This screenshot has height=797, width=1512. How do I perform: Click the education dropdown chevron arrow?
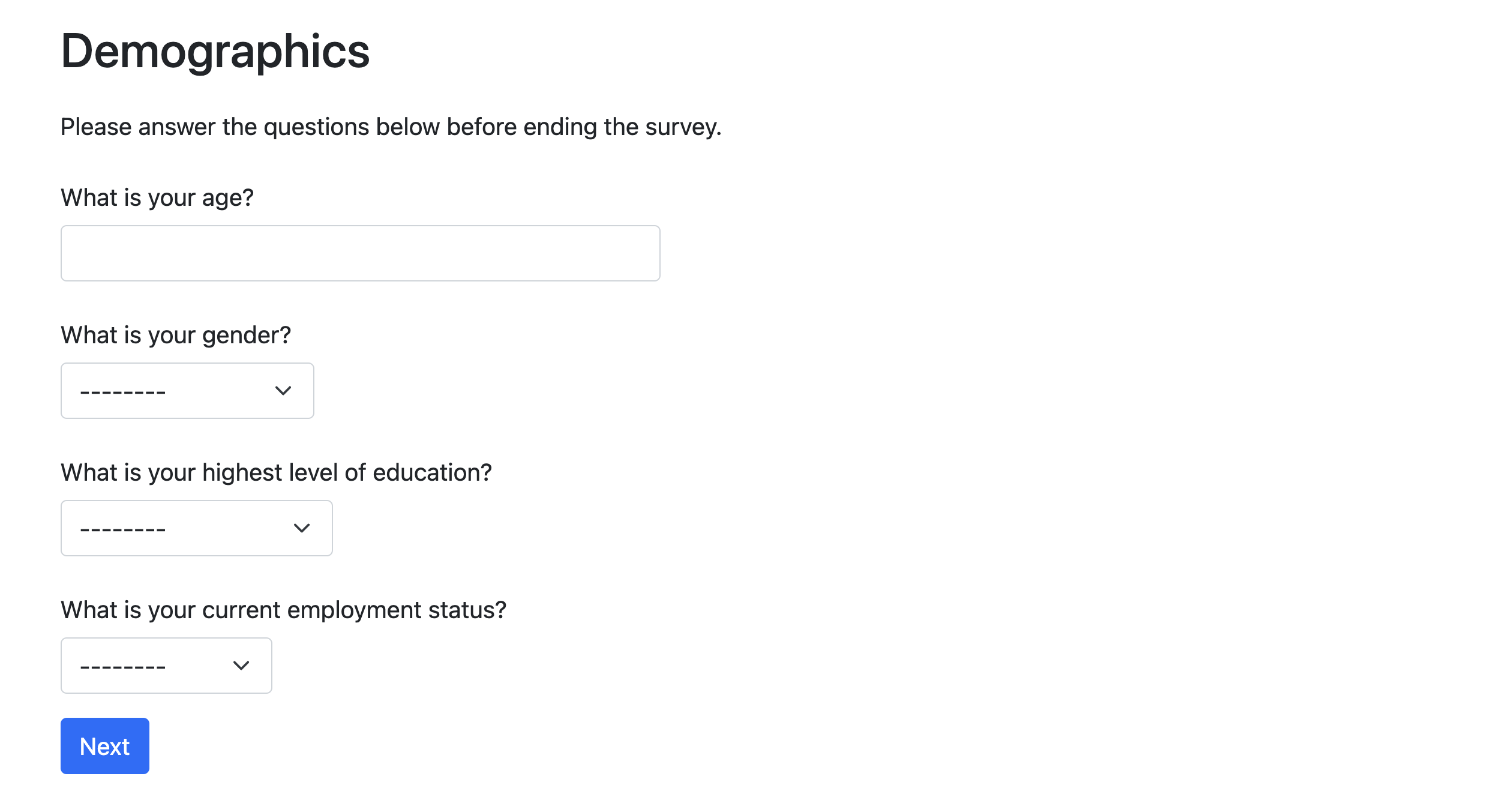click(x=302, y=528)
